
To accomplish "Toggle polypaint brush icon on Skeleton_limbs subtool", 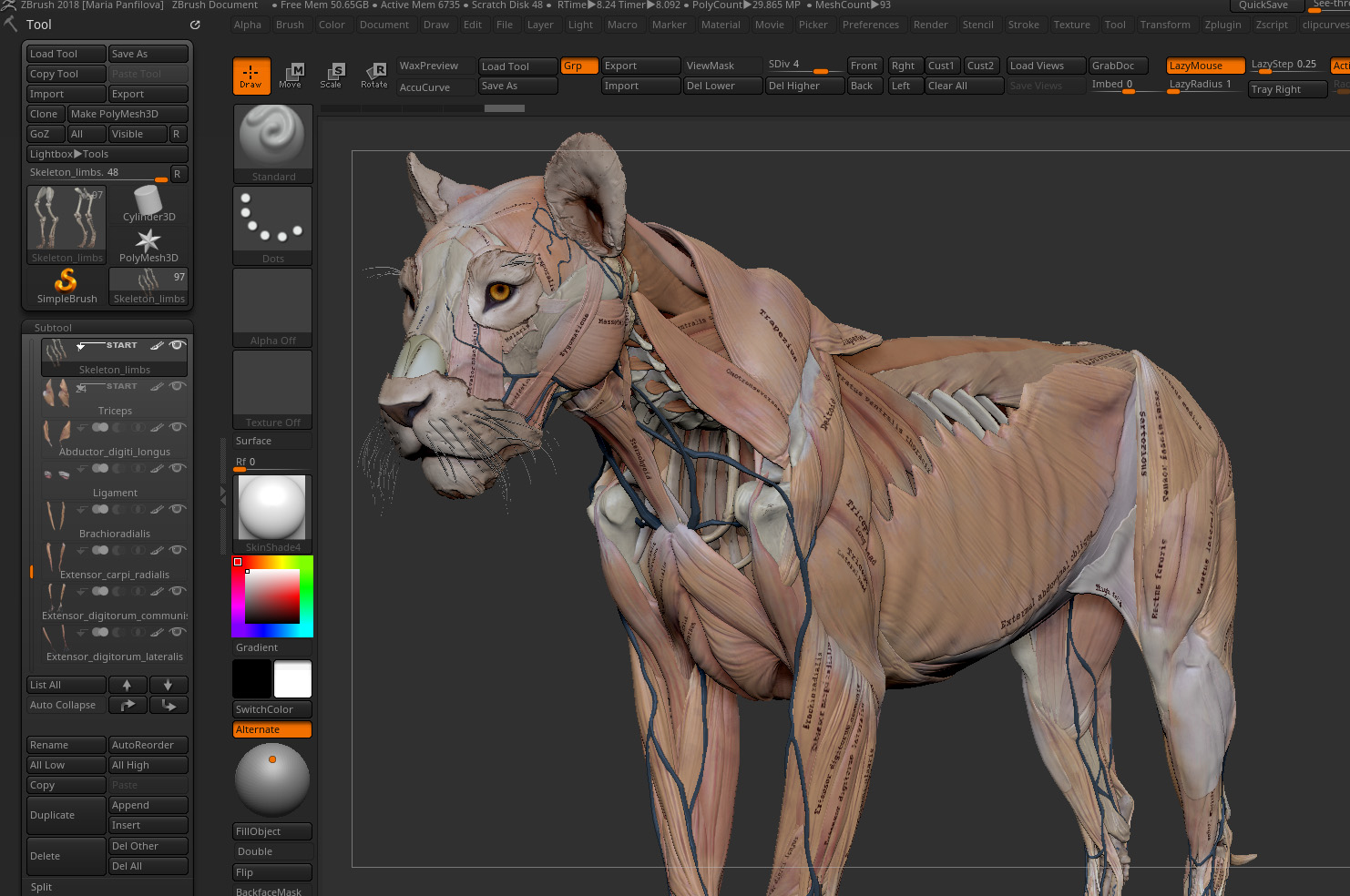I will [157, 345].
